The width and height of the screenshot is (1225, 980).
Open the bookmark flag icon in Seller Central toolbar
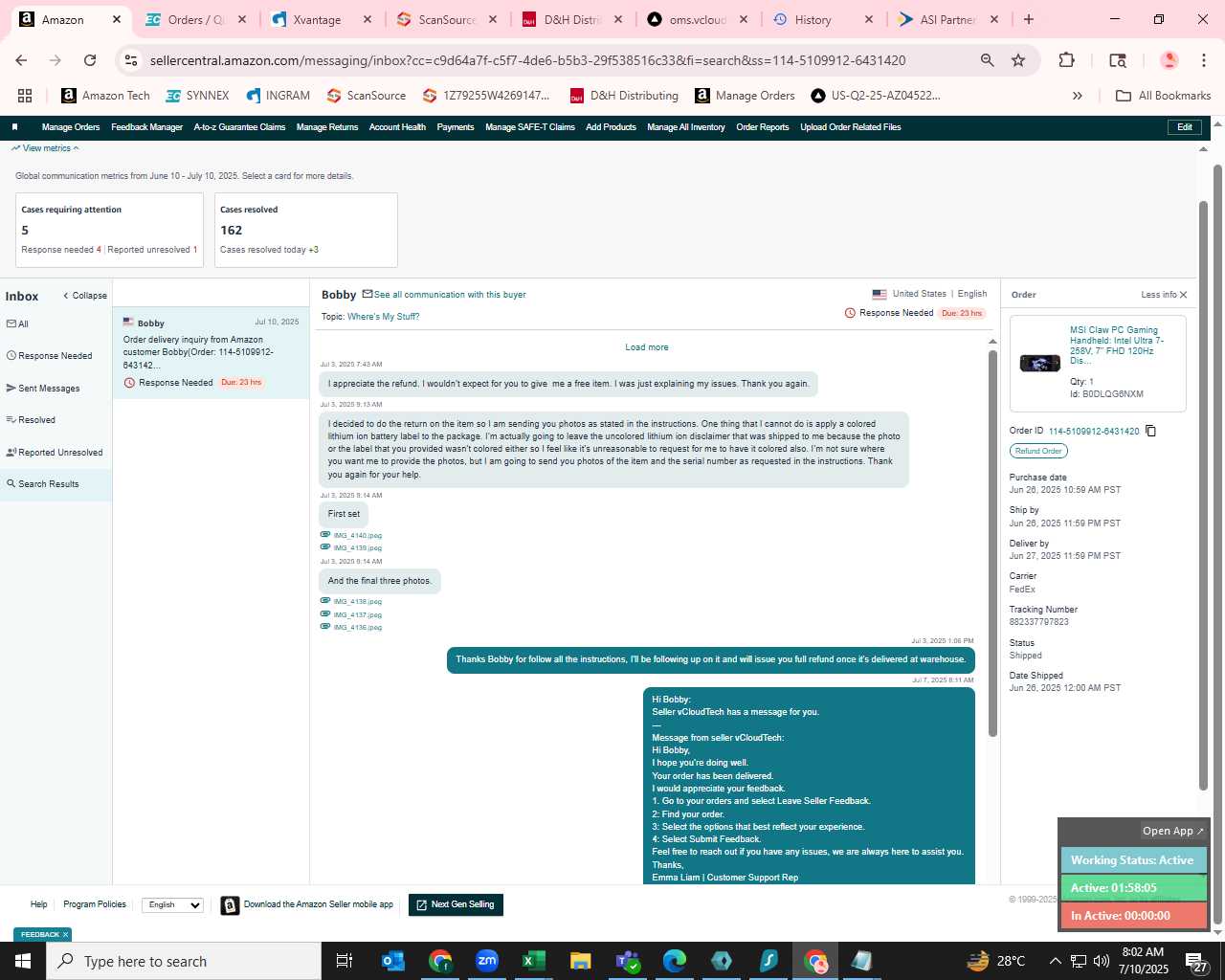(x=14, y=127)
